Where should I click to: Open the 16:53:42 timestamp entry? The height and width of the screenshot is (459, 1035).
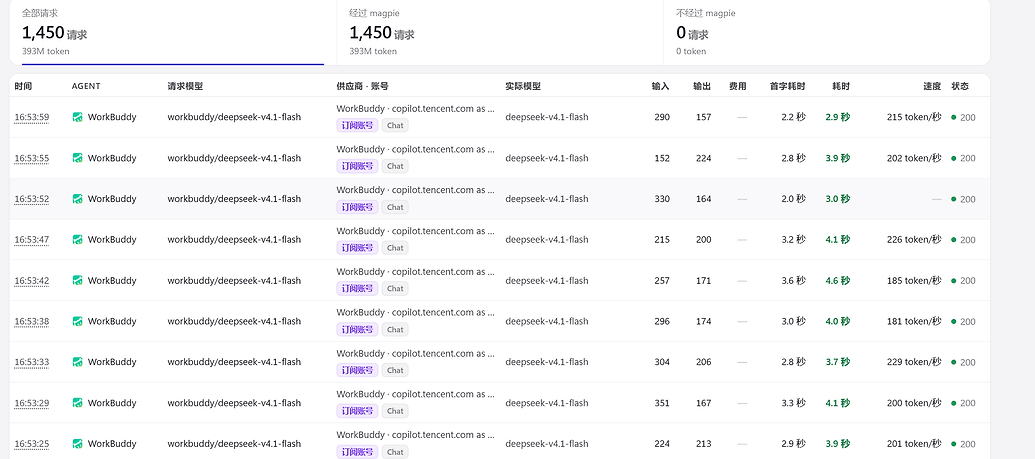[32, 281]
